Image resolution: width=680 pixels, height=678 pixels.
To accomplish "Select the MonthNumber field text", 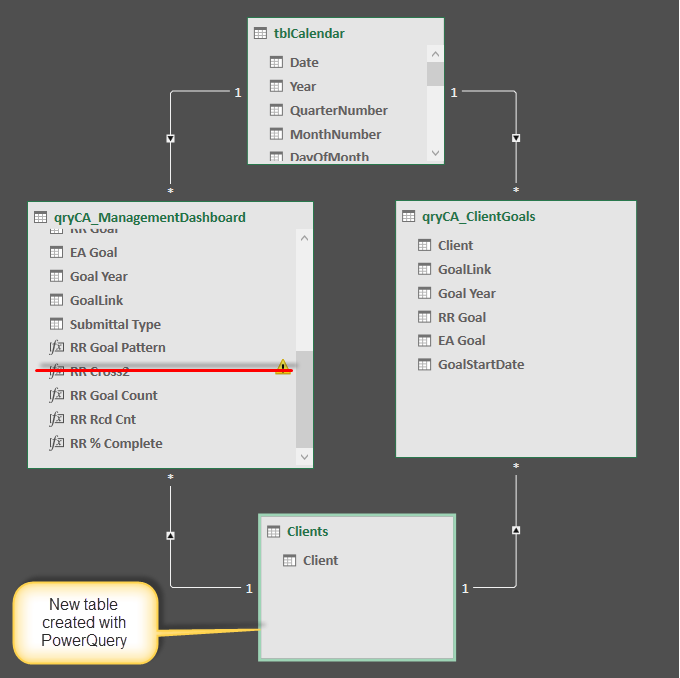I will click(336, 134).
